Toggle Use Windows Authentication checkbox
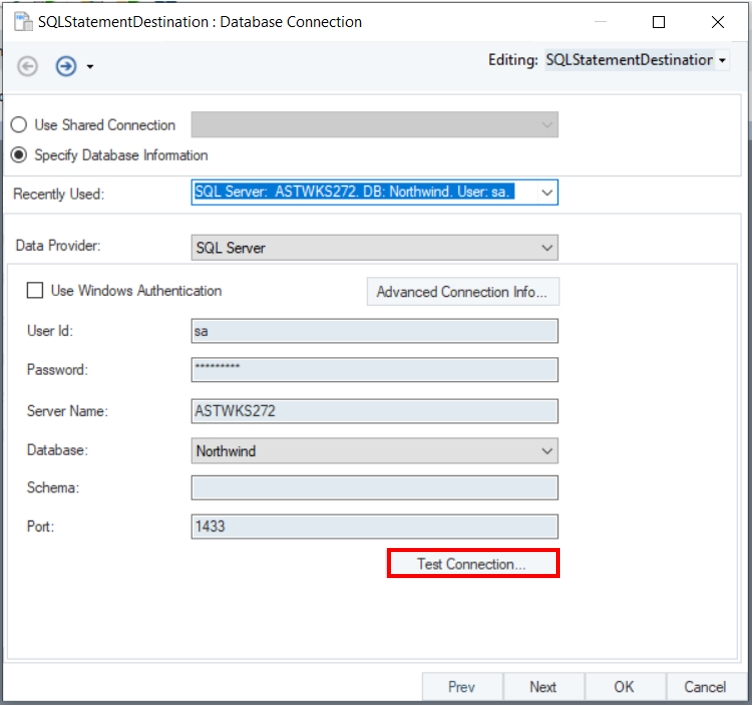754x706 pixels. click(x=35, y=291)
